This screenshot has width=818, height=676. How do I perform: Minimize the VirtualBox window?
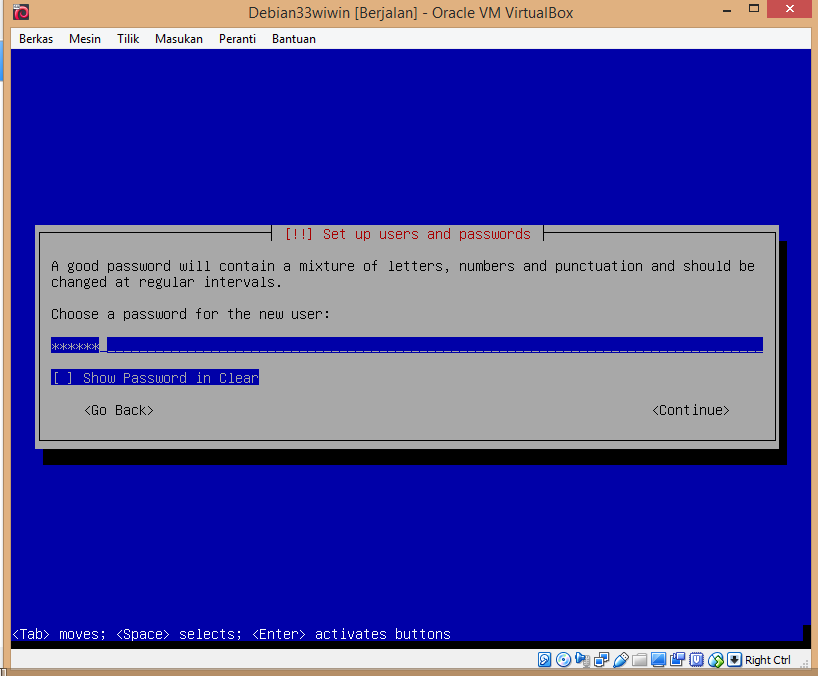[727, 10]
